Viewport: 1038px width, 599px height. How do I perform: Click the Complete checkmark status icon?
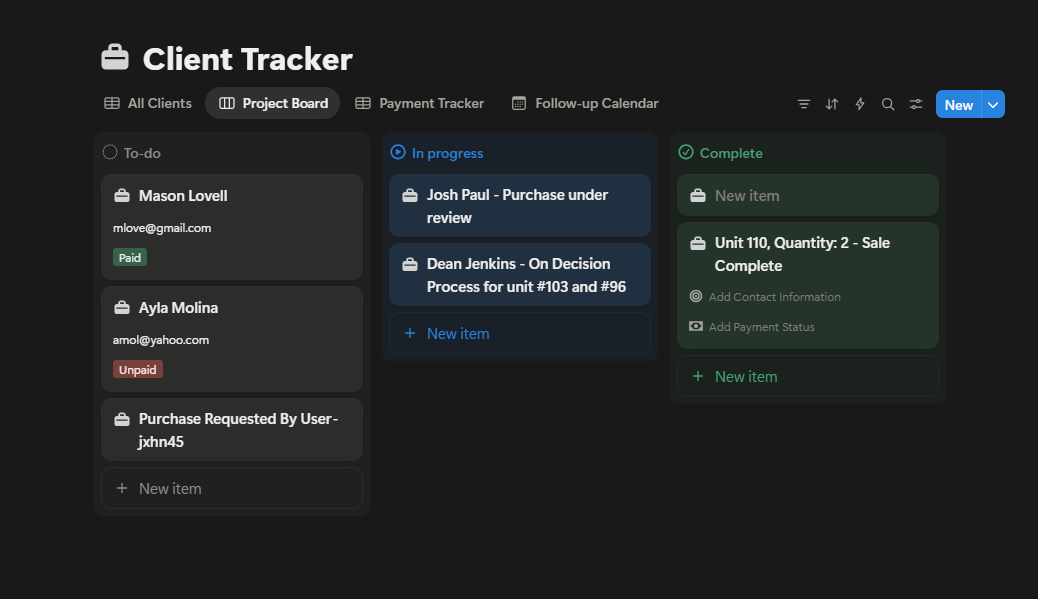[686, 152]
